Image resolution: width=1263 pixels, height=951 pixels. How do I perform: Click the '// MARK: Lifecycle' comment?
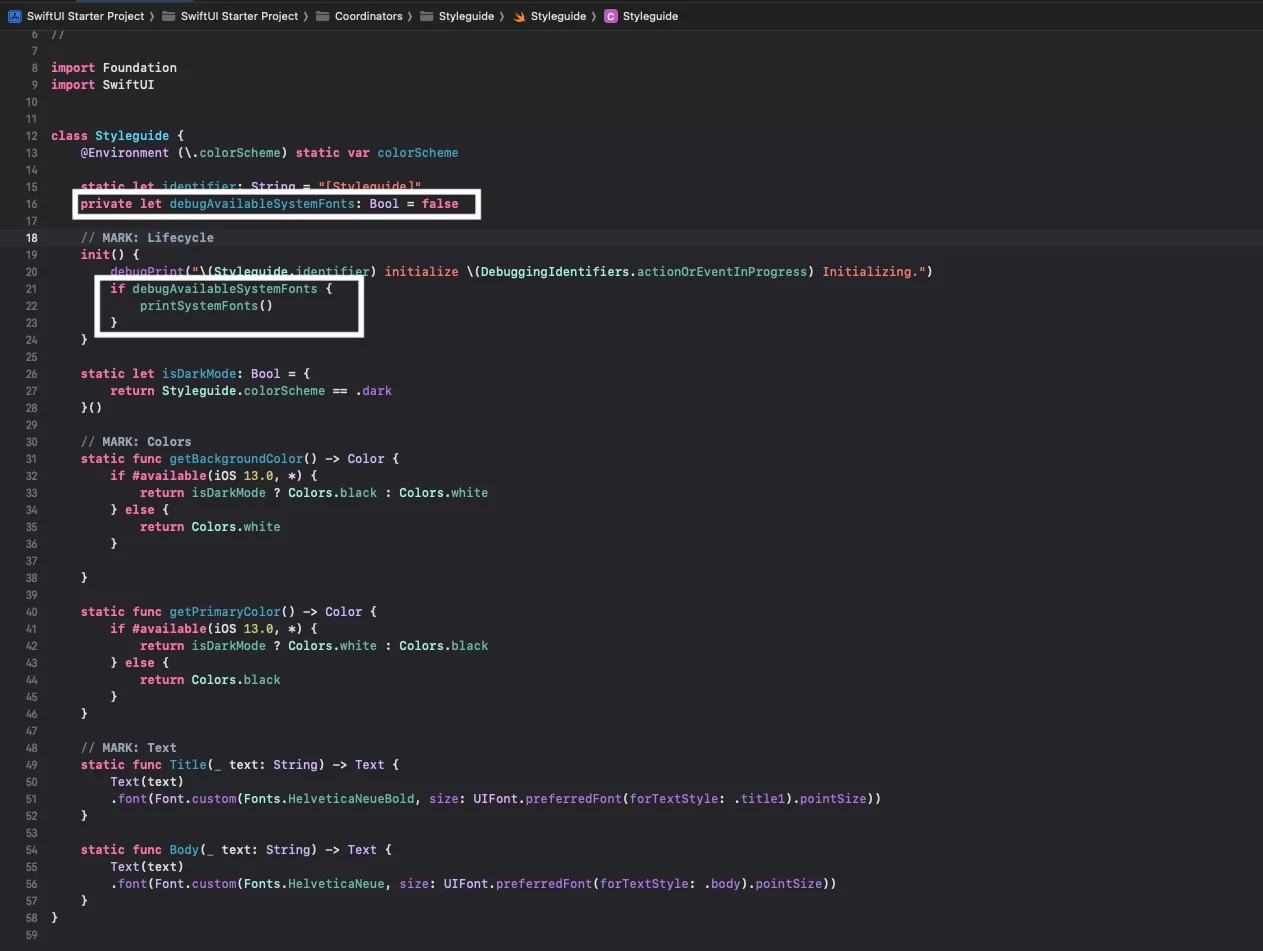(147, 238)
